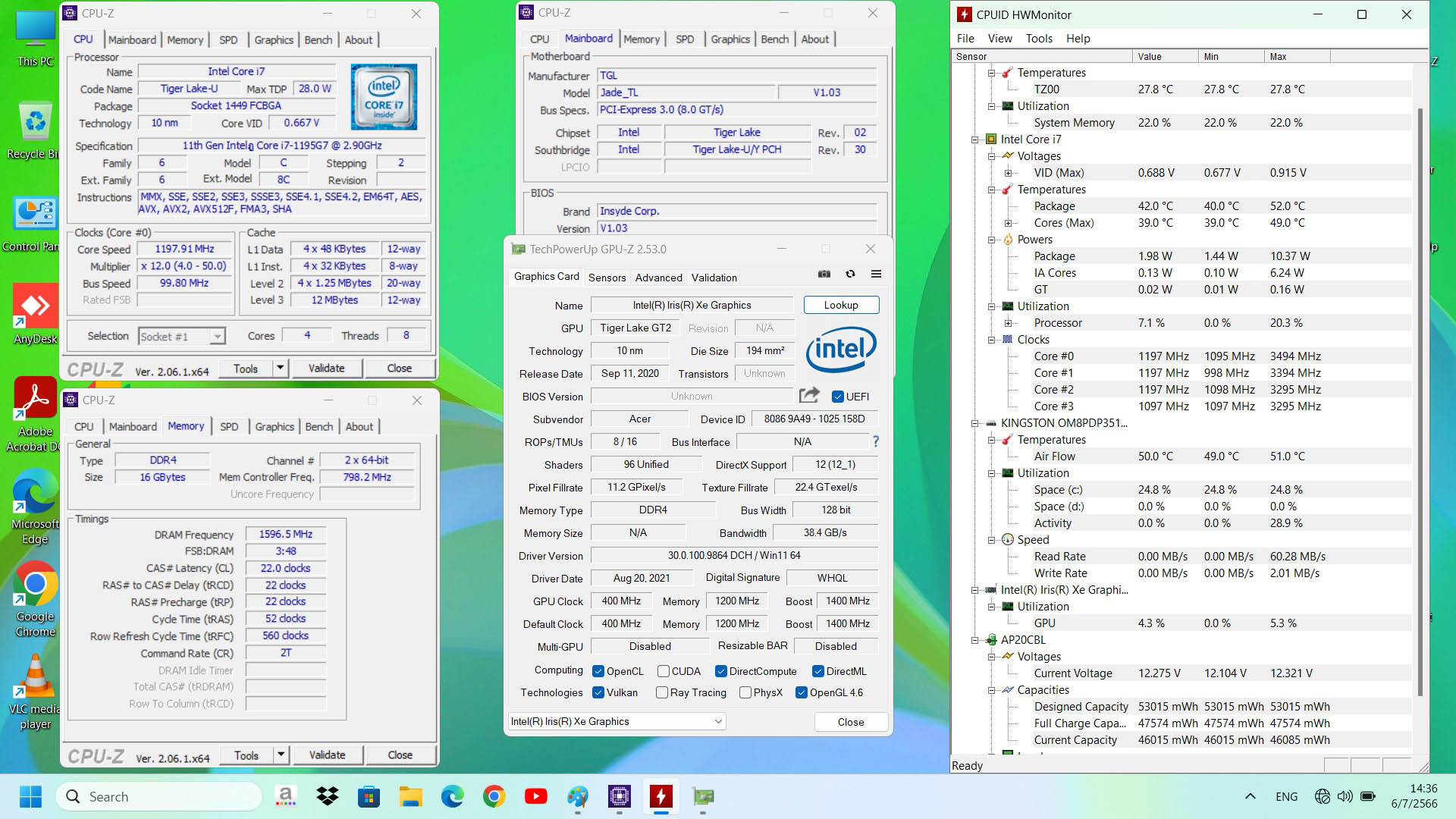Collapse the KINGSTON drive node in HWMonitor
Viewport: 1456px width, 819px height.
974,423
